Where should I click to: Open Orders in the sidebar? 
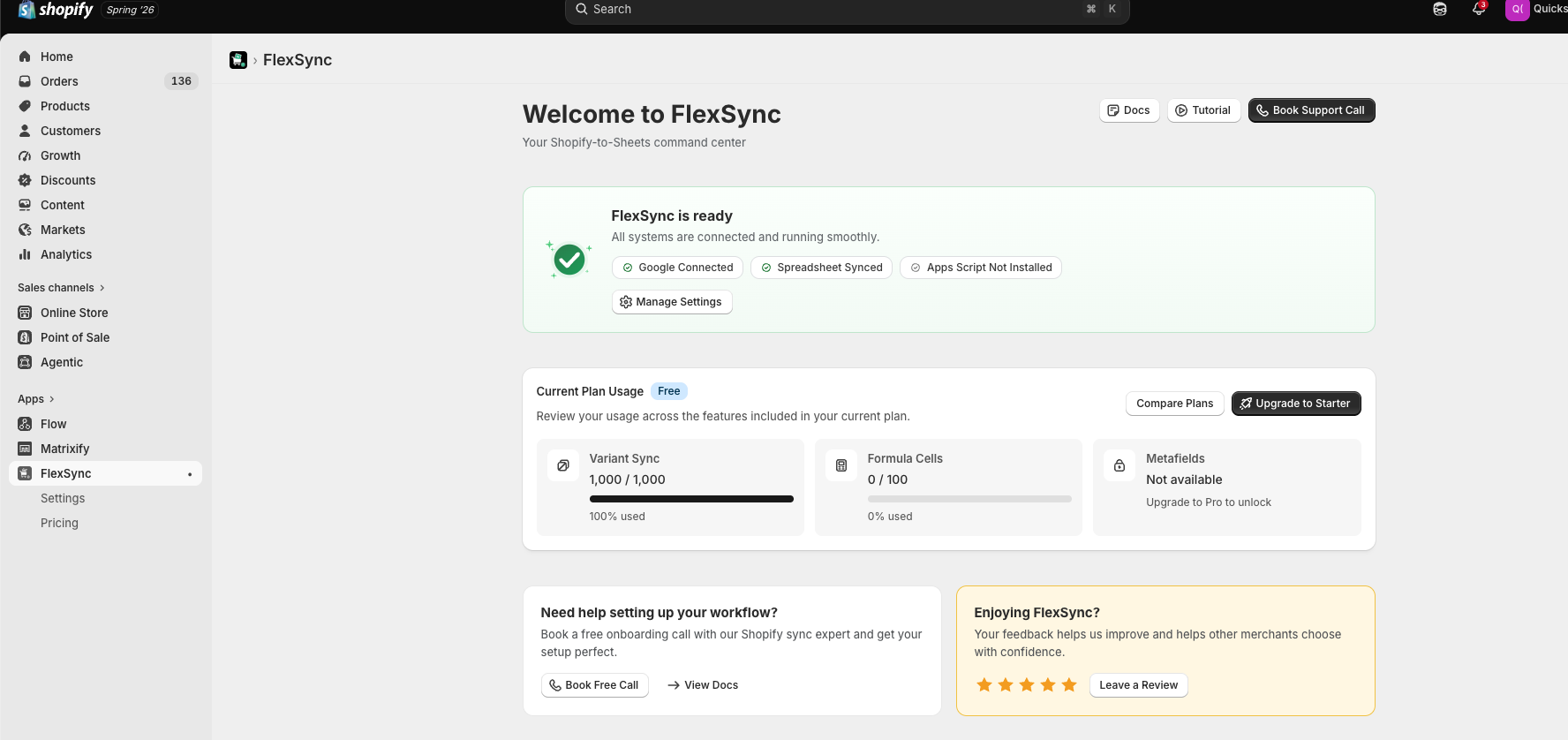[106, 81]
